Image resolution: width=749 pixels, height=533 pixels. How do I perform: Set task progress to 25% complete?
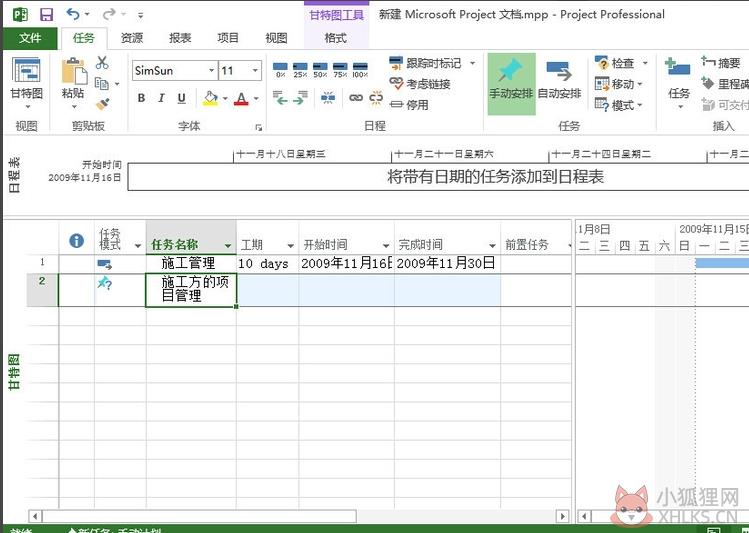[x=300, y=70]
